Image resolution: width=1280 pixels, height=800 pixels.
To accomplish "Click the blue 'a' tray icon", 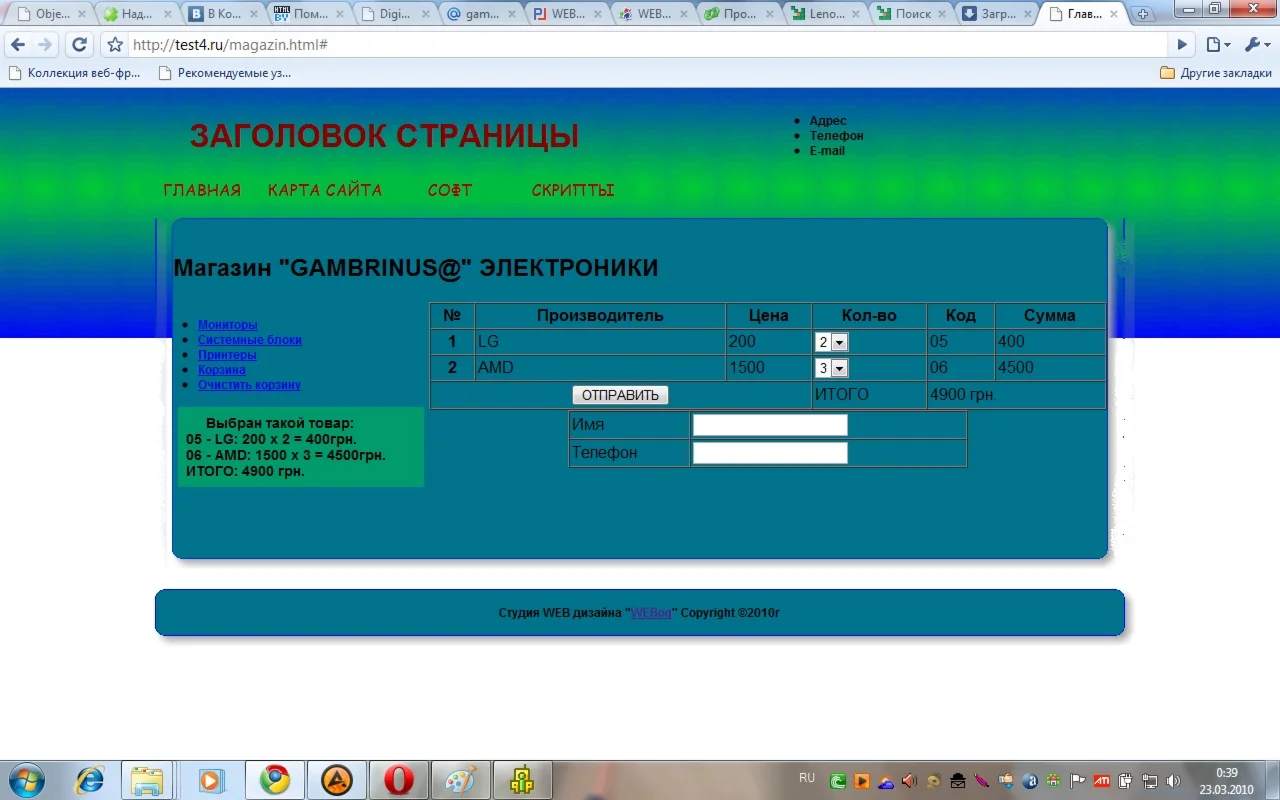I will pyautogui.click(x=1030, y=781).
